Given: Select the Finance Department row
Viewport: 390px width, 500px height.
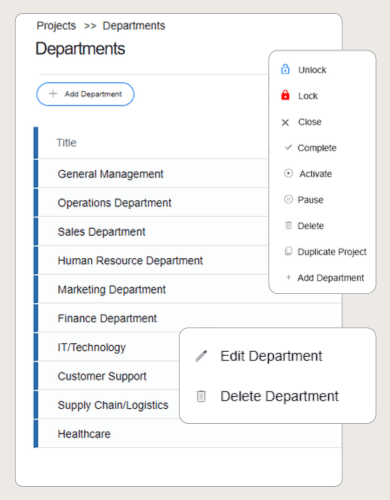Looking at the screenshot, I should click(188, 318).
